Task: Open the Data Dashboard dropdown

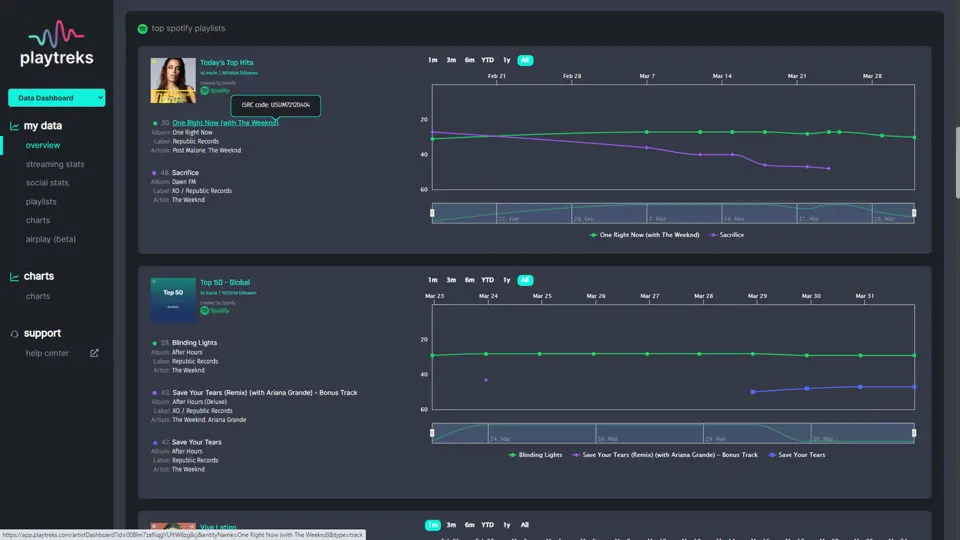Action: pos(56,98)
